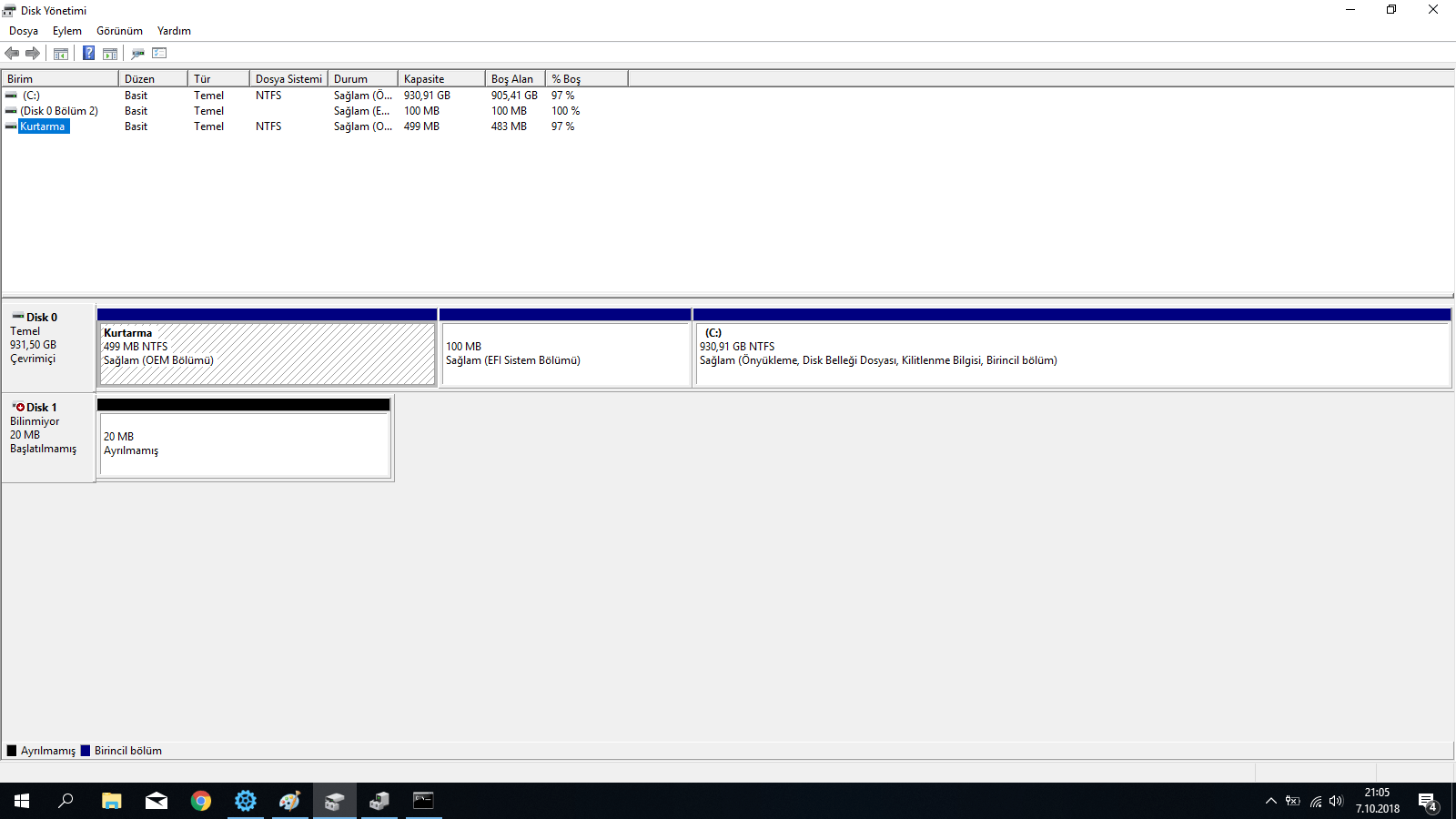Sort by the Düzen column header
This screenshot has width=1456, height=819.
click(x=153, y=79)
